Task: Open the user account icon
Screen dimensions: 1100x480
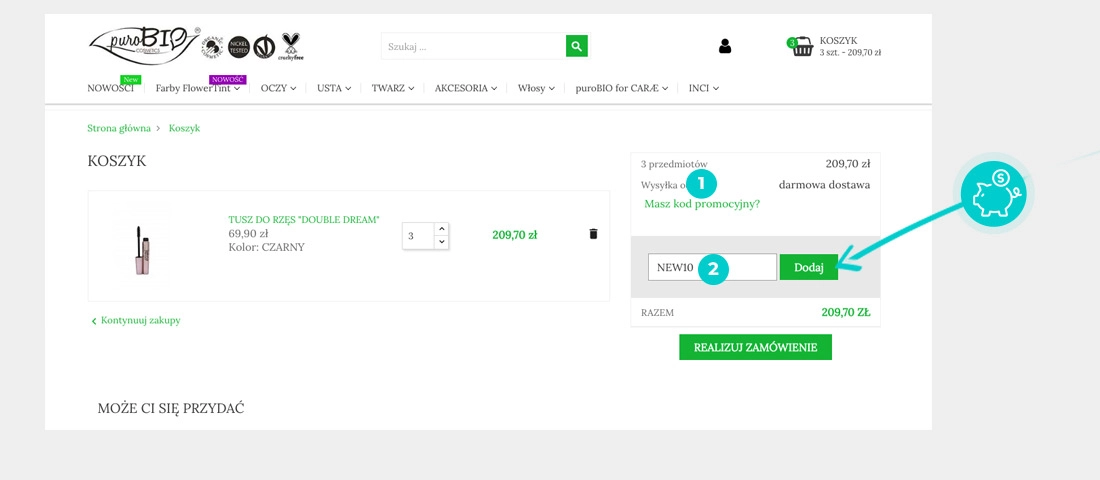Action: 725,46
